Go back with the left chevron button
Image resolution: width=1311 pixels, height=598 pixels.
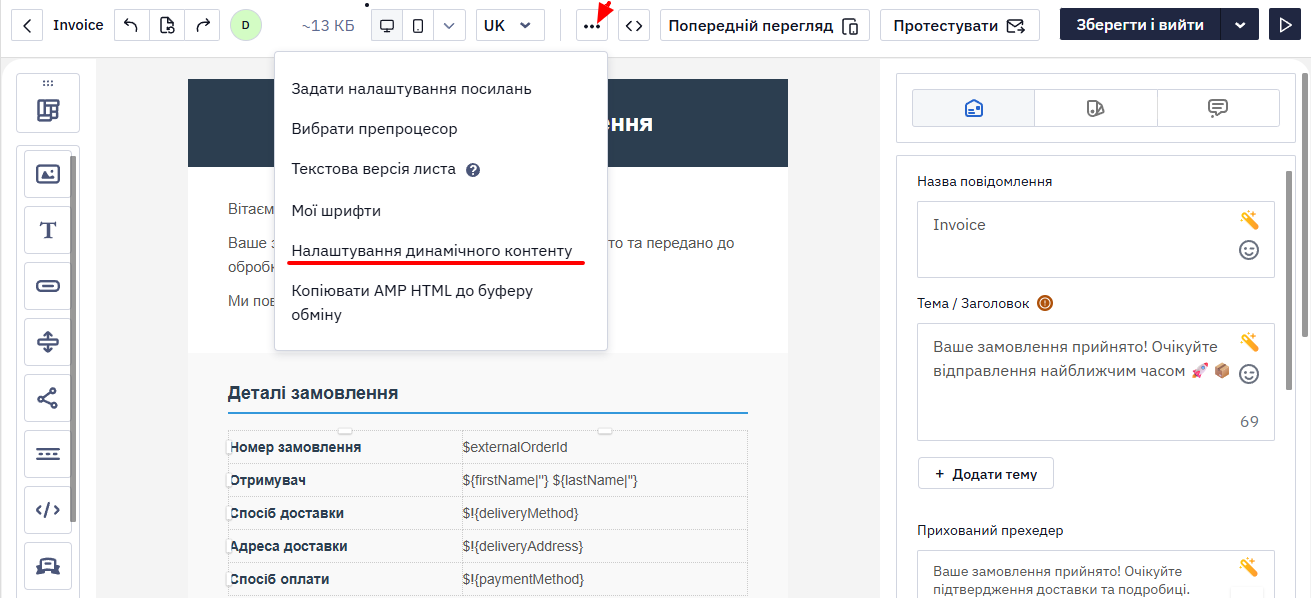point(27,25)
